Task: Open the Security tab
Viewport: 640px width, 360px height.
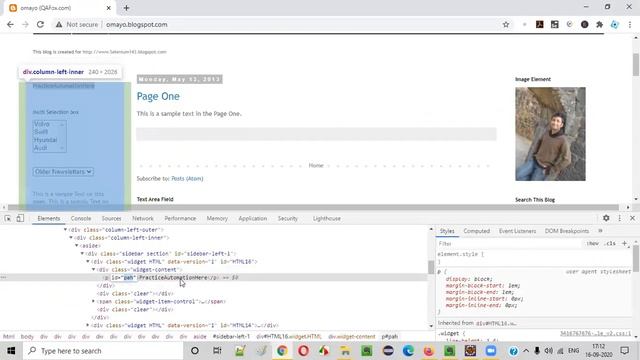Action: pos(288,219)
